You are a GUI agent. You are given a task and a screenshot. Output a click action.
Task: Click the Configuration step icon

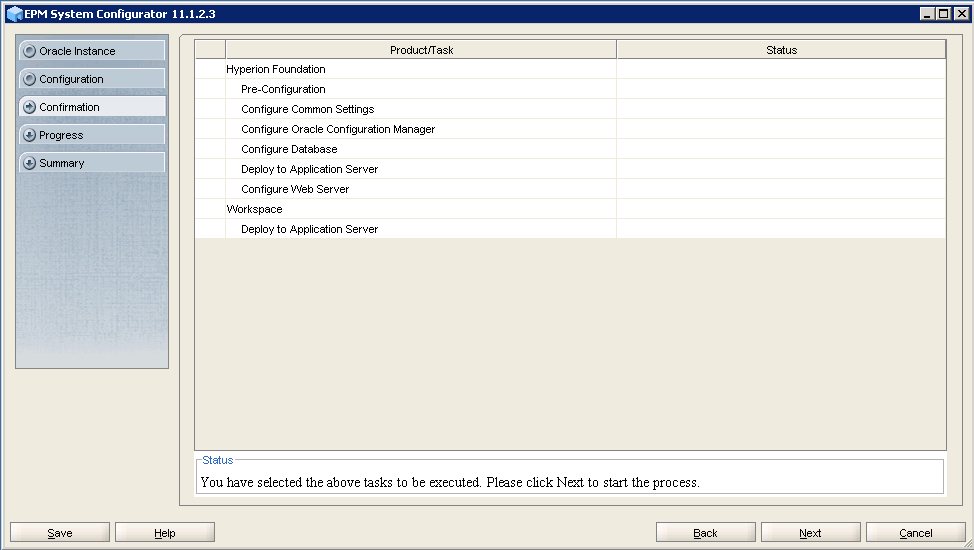click(29, 79)
